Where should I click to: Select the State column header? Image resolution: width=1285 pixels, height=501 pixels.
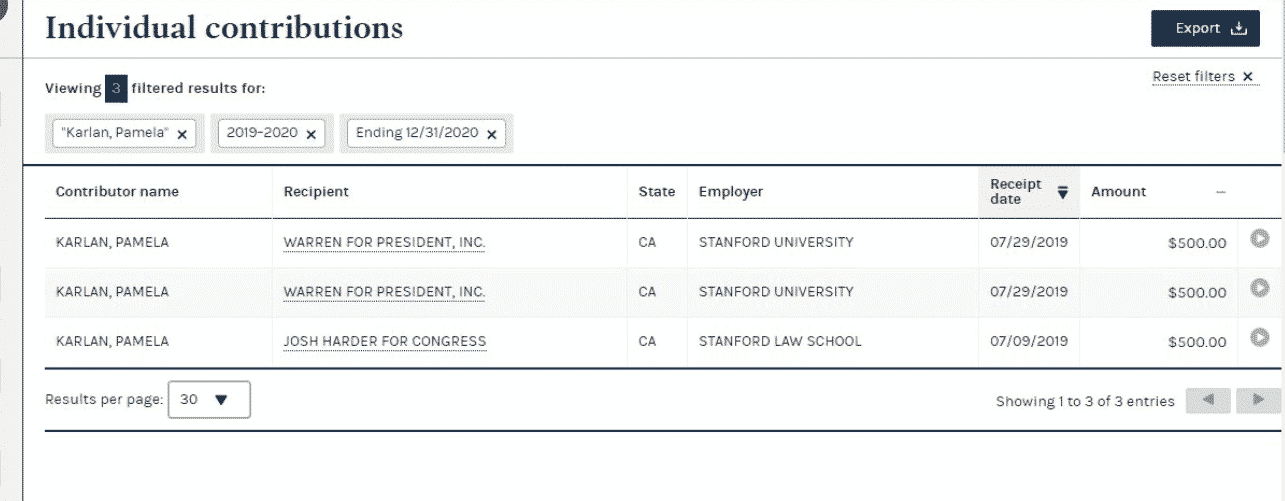point(656,192)
